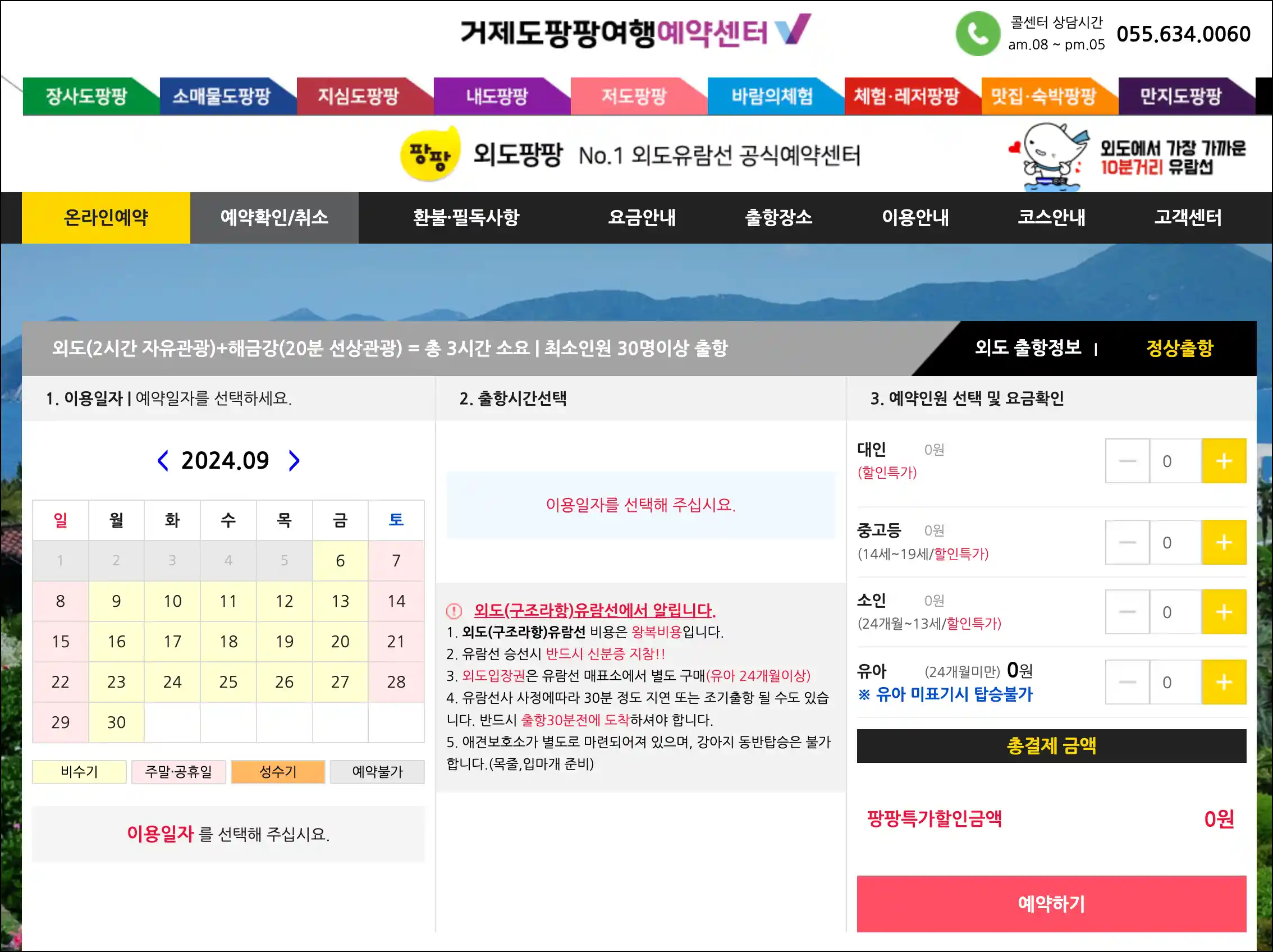This screenshot has height=952, width=1273.
Task: Click the 외도 출항정보 label
Action: 1028,347
